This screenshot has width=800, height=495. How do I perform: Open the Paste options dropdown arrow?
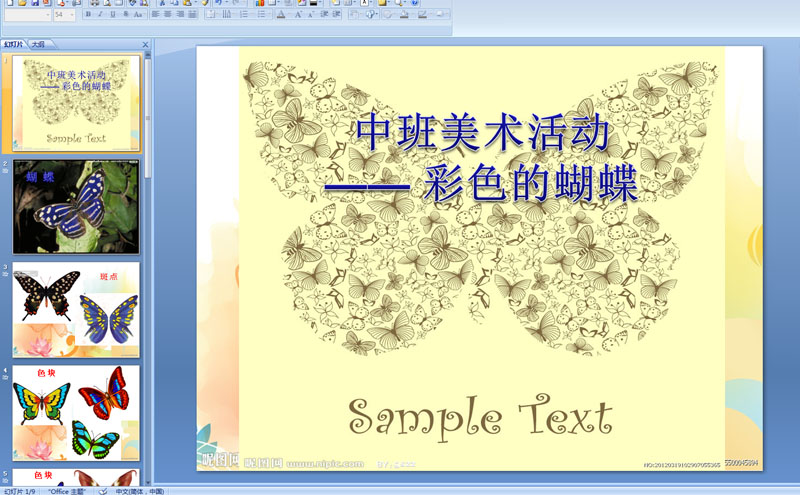[195, 2]
